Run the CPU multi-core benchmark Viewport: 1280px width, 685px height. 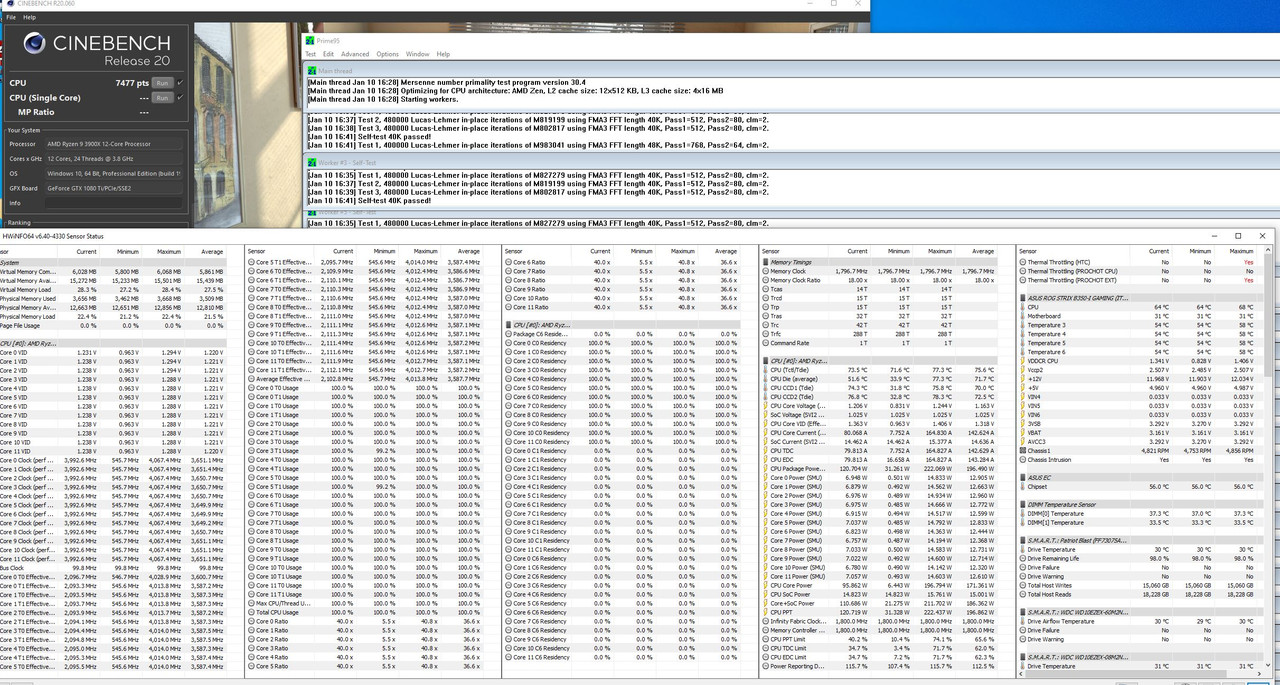click(162, 83)
